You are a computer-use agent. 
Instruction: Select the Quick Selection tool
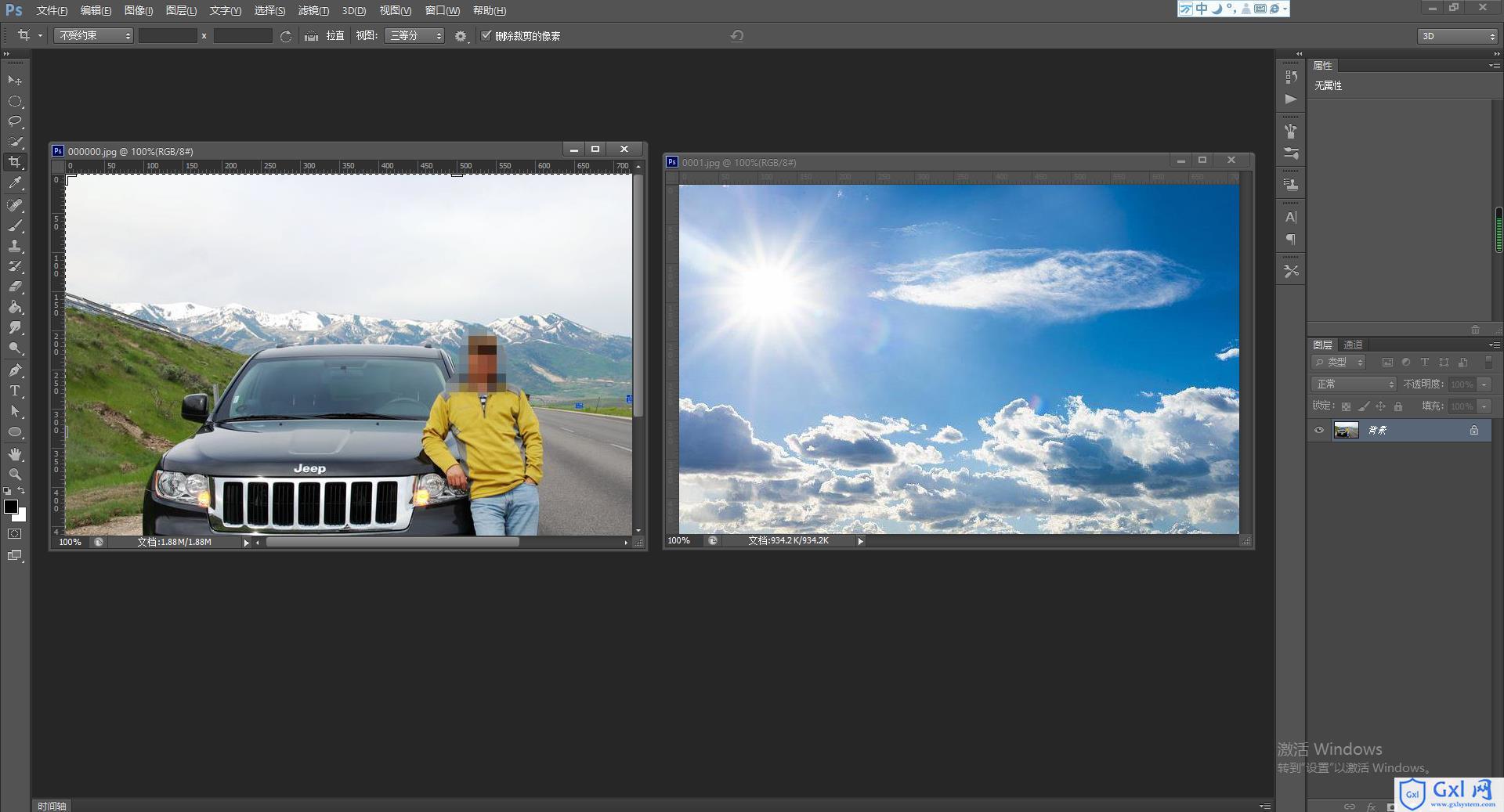coord(15,142)
